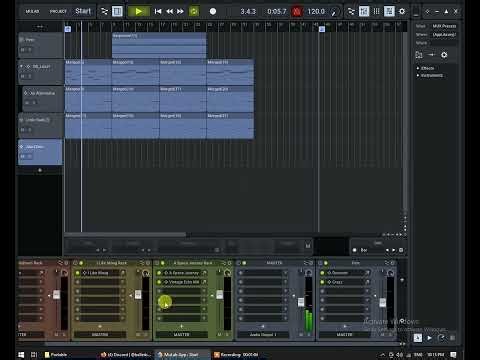This screenshot has height=360, width=480.
Task: Click the routing icon right of the tempo
Action: 351,11
